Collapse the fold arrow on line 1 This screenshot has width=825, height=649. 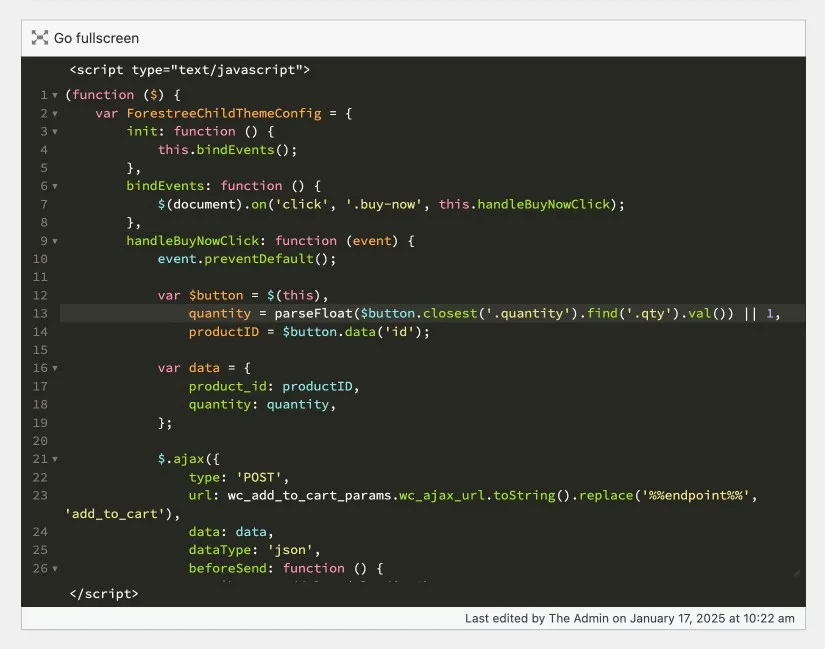(x=55, y=96)
